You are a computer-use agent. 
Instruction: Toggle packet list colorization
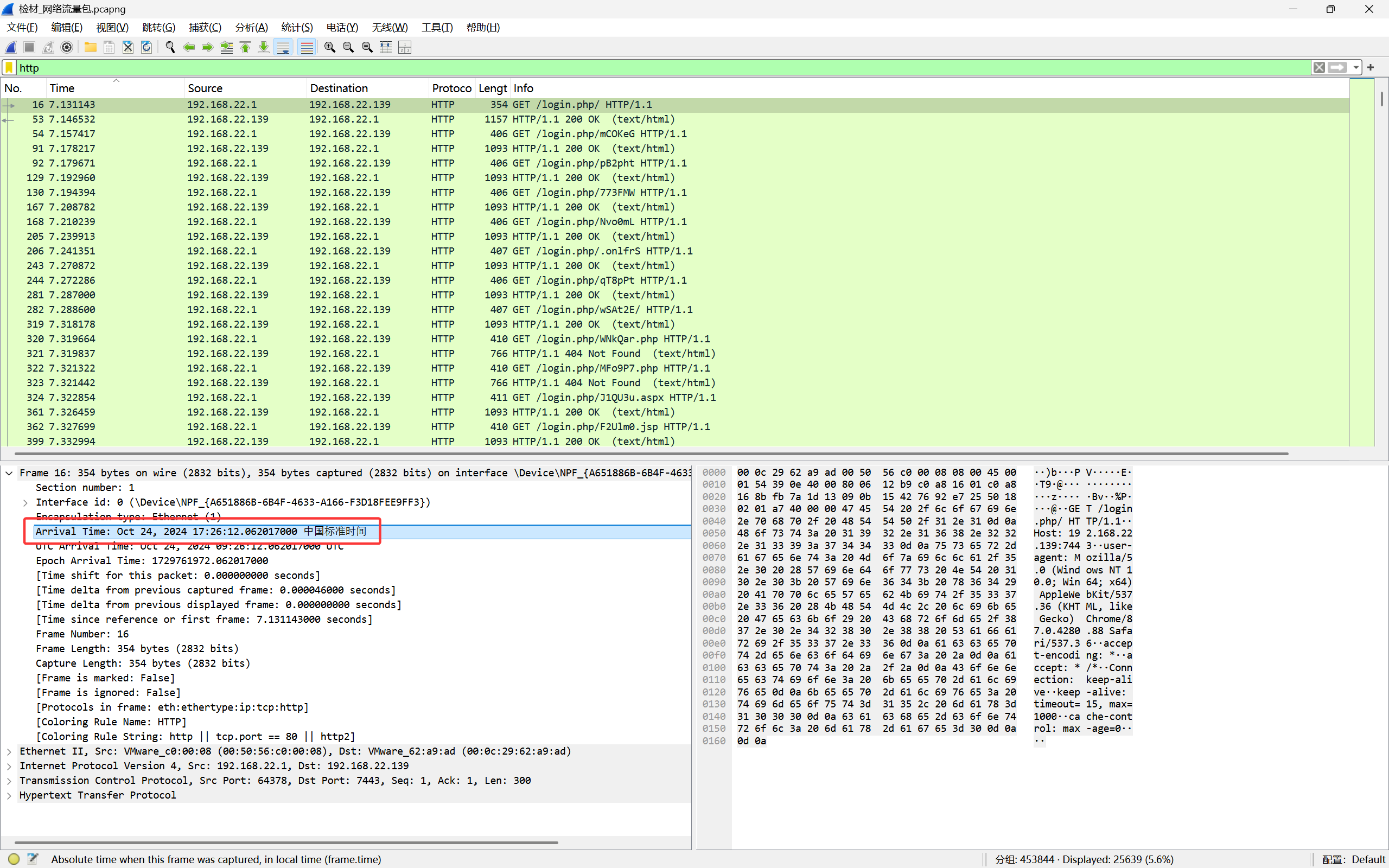[x=307, y=48]
